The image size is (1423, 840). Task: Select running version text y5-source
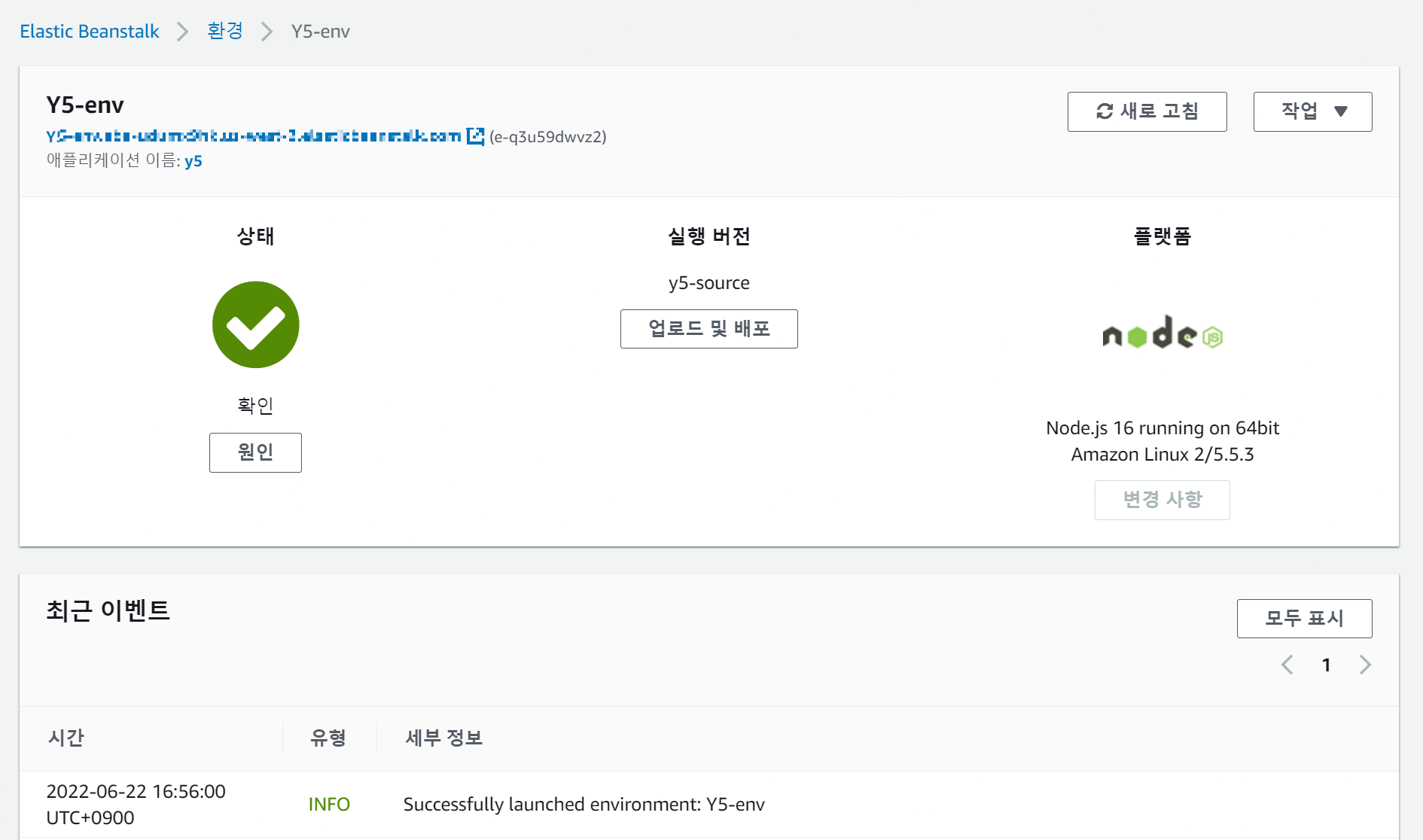[x=709, y=283]
